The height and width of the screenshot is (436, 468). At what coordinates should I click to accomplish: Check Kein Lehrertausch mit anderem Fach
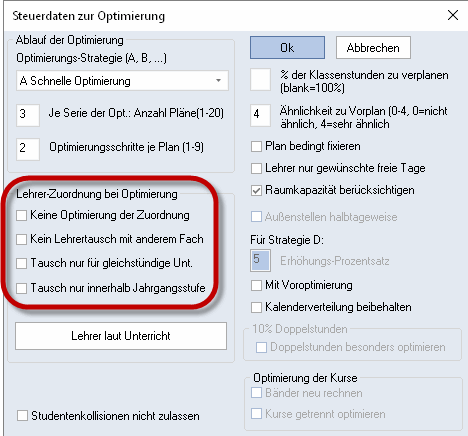(22, 239)
